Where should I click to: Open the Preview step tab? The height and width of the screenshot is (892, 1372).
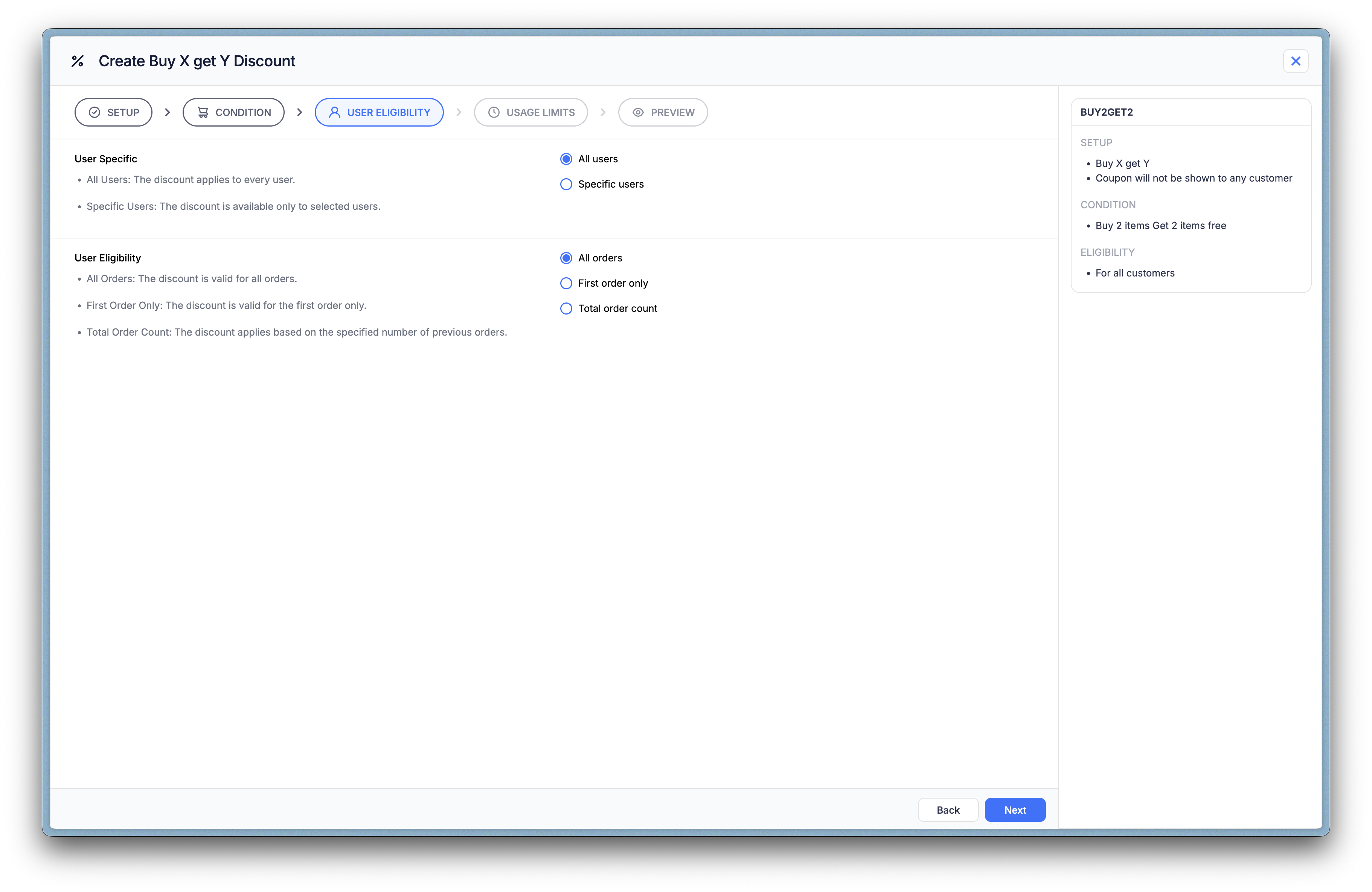pos(663,112)
